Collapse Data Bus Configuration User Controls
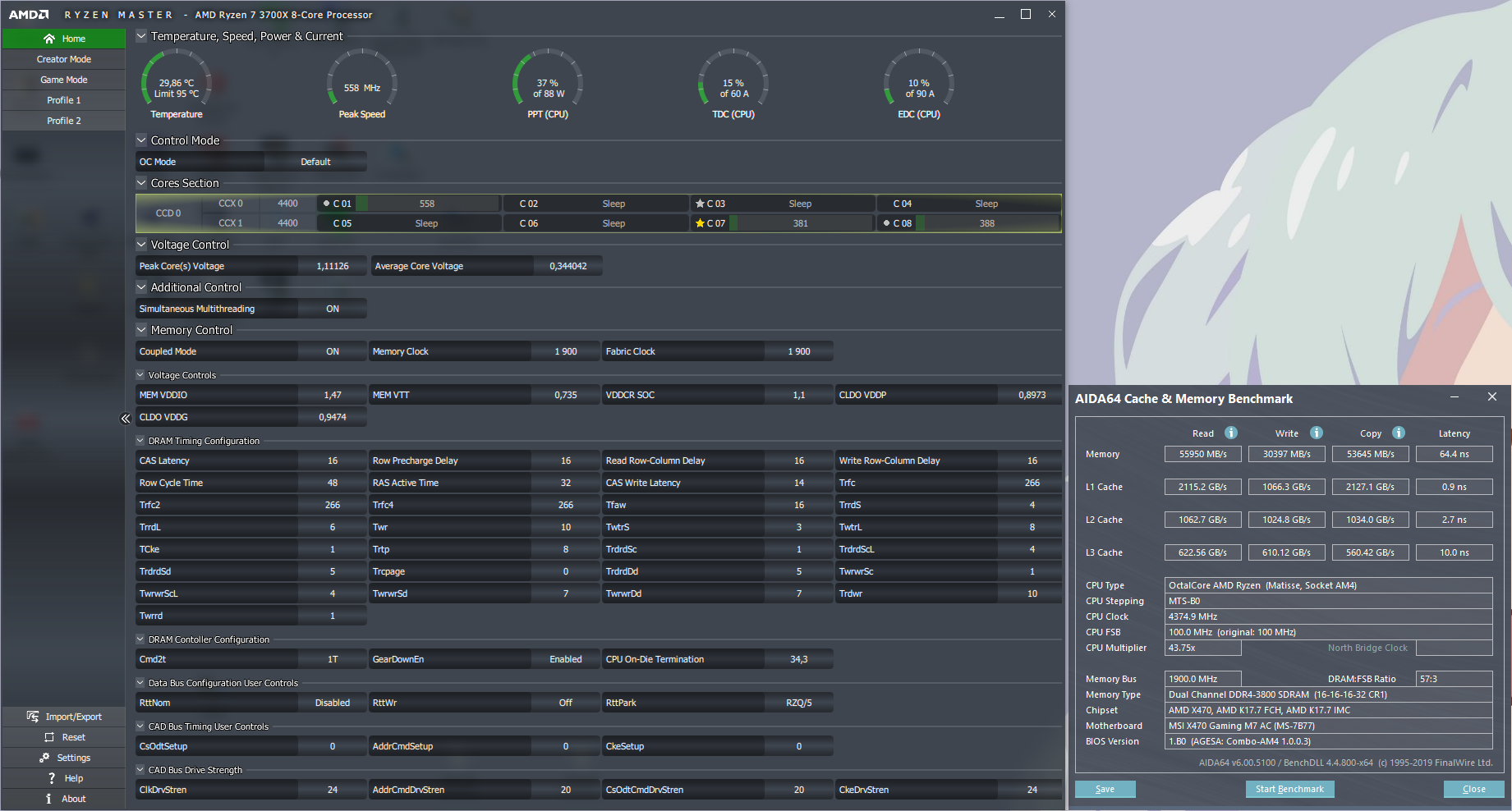The height and width of the screenshot is (811, 1512). pos(140,683)
